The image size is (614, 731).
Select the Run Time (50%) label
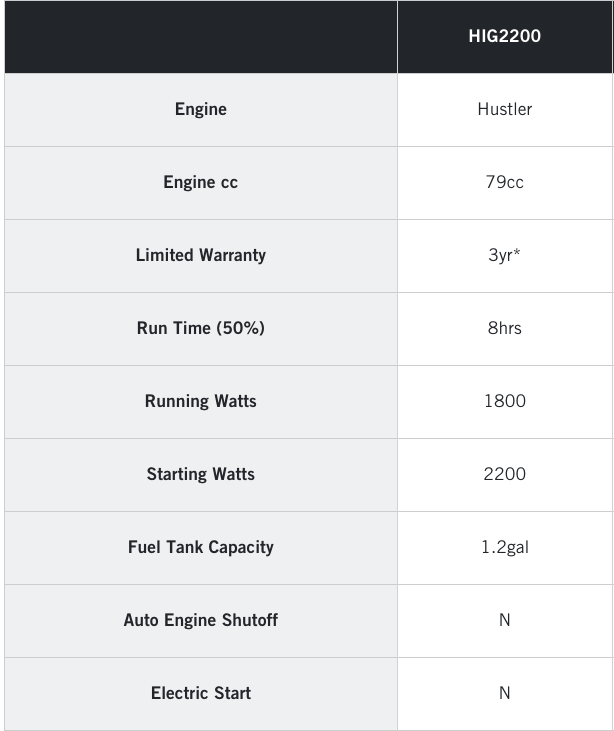point(201,328)
